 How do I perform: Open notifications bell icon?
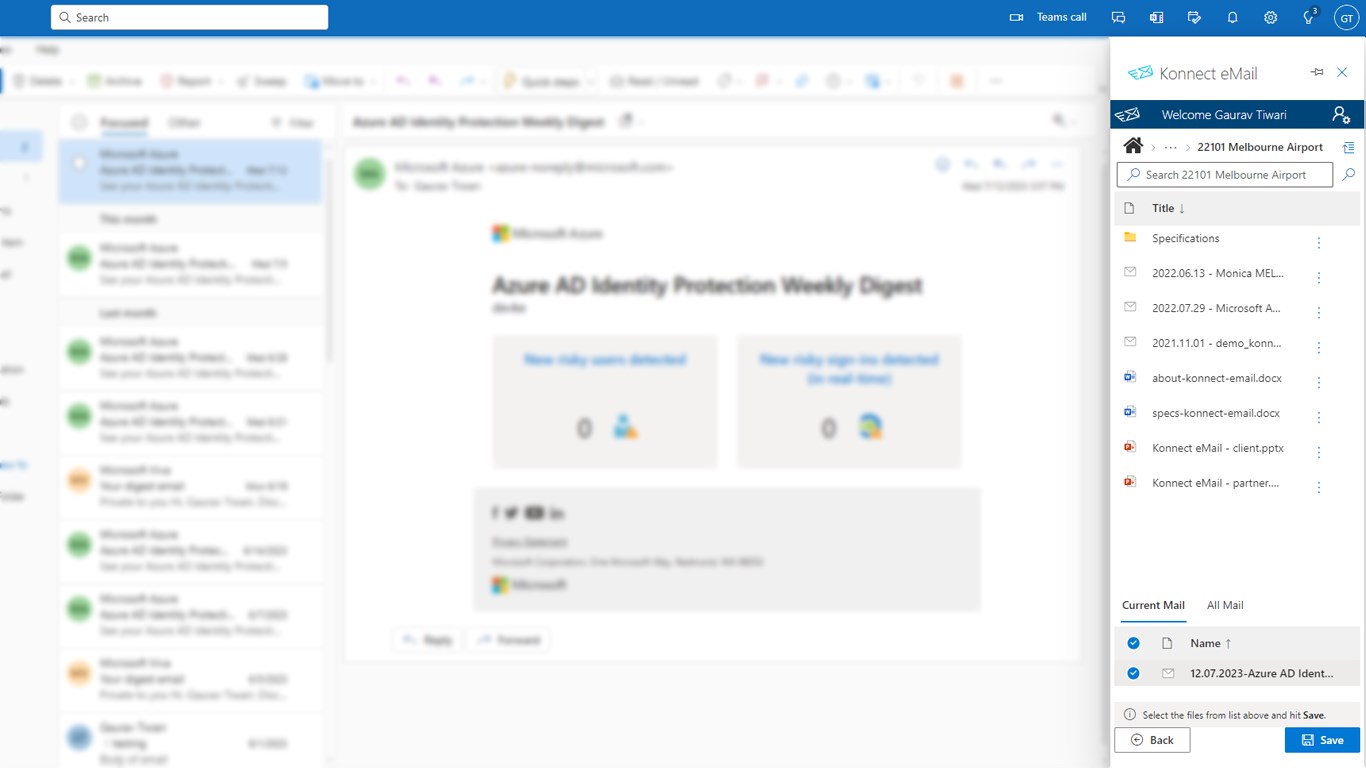click(1232, 17)
